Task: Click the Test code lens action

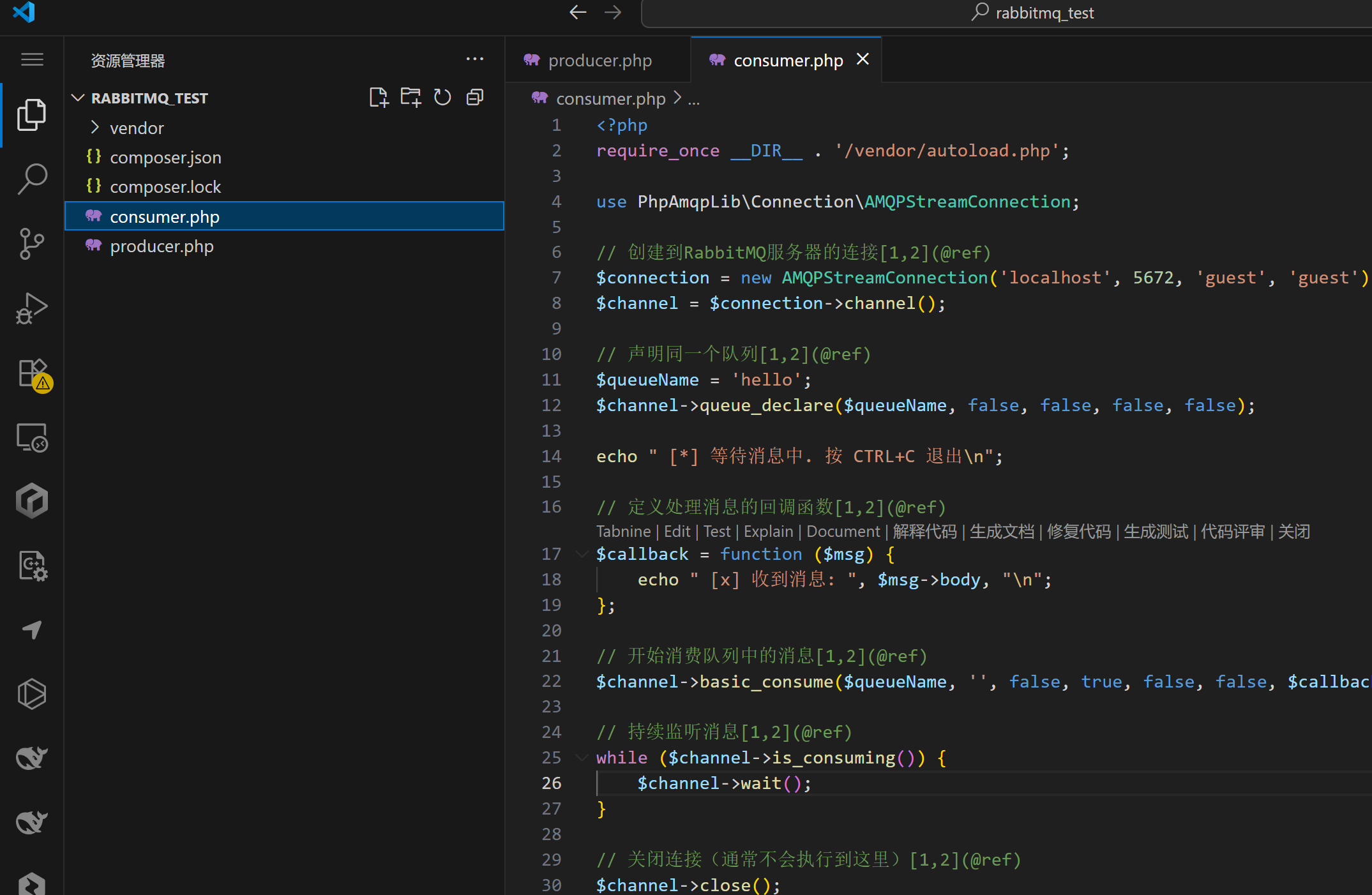Action: [x=717, y=531]
